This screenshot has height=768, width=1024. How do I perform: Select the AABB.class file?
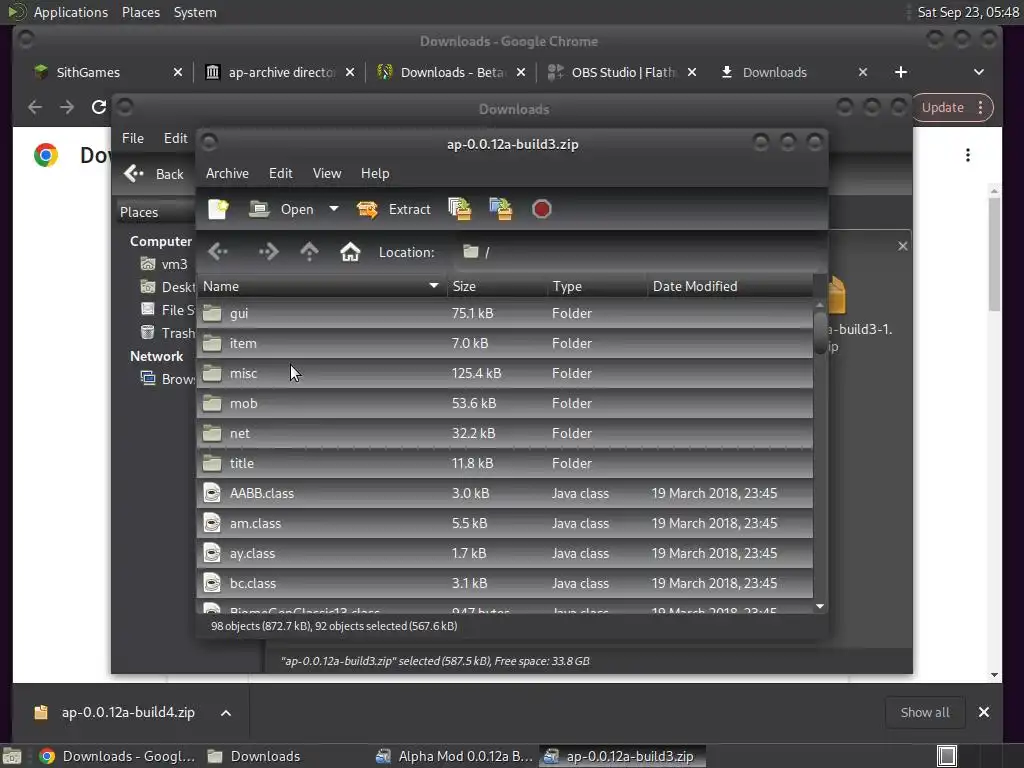504,493
